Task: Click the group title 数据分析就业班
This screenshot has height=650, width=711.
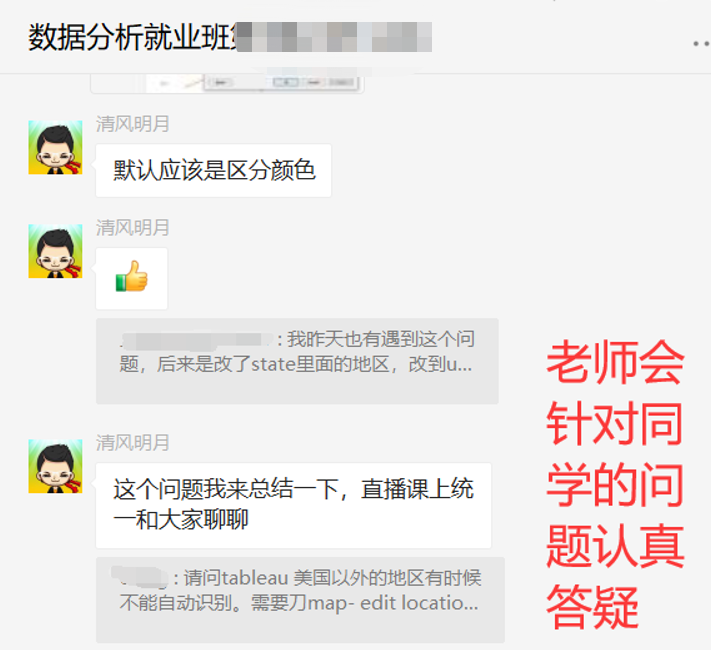Action: click(x=131, y=37)
